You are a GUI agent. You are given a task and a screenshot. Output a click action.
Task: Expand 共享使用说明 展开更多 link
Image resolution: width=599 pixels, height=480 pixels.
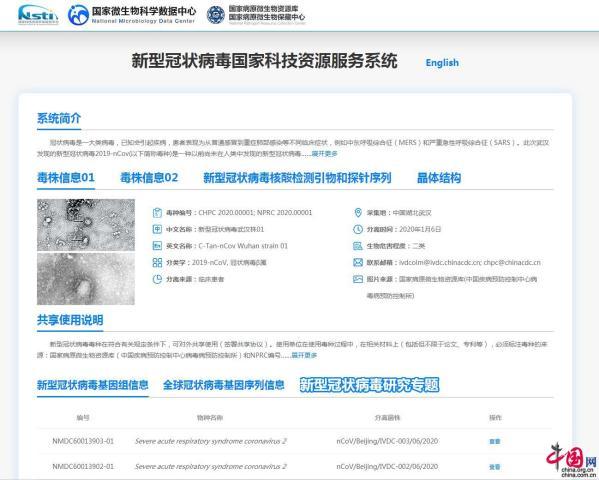(304, 355)
